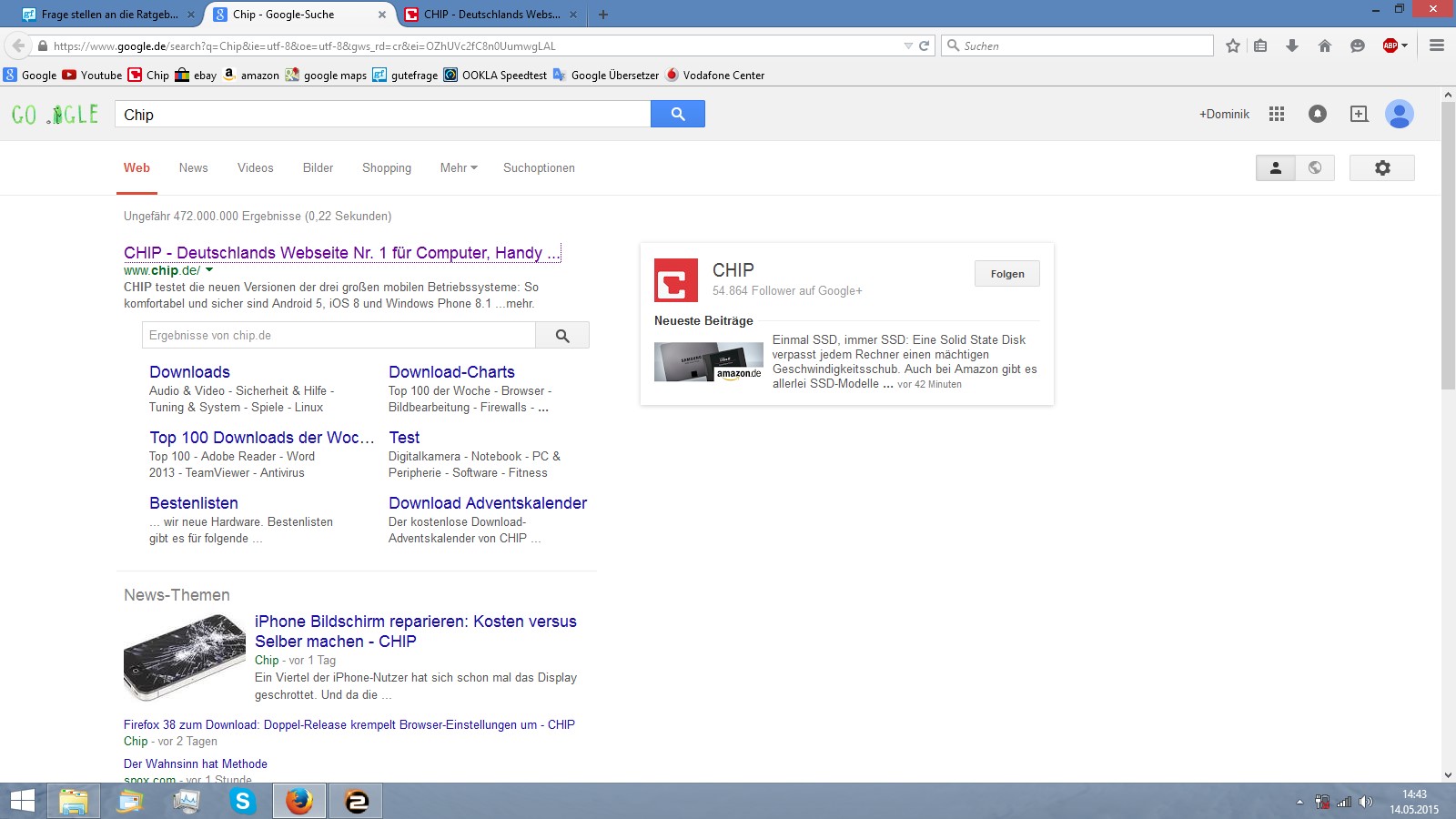
Task: Select the News search tab
Action: click(x=193, y=167)
